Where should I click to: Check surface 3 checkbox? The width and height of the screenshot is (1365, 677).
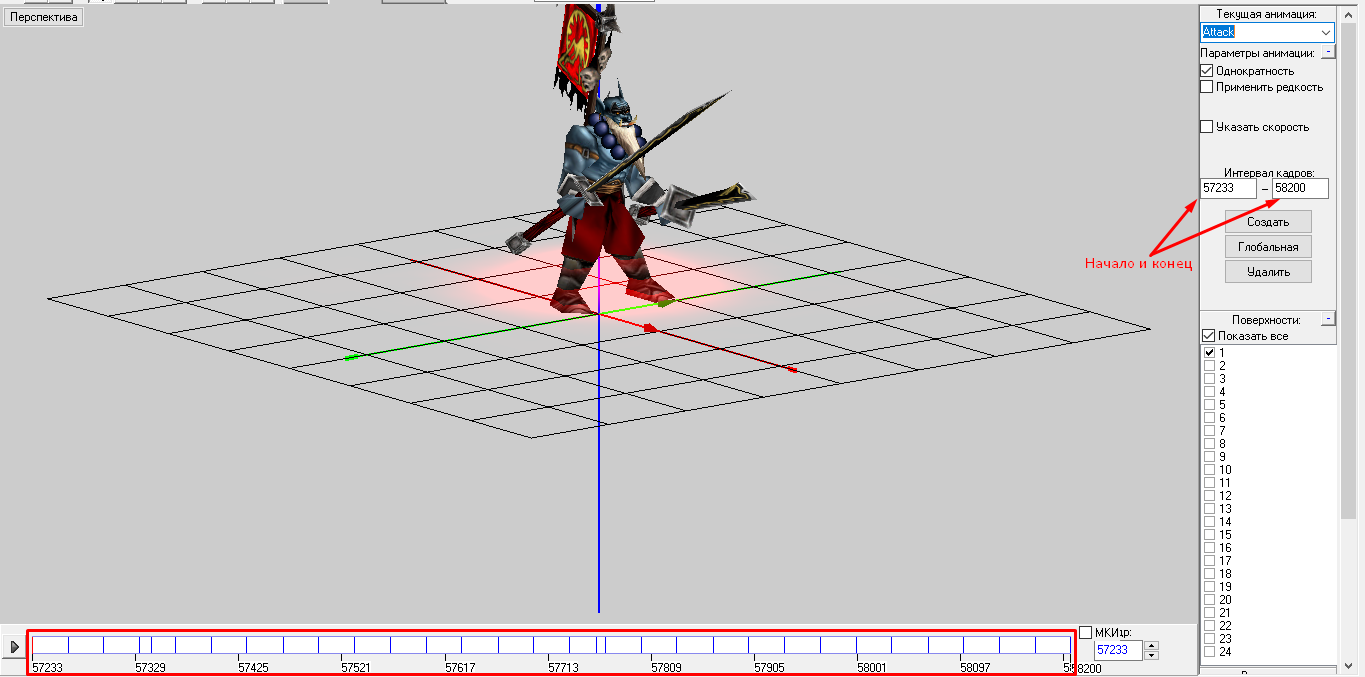(x=1209, y=379)
